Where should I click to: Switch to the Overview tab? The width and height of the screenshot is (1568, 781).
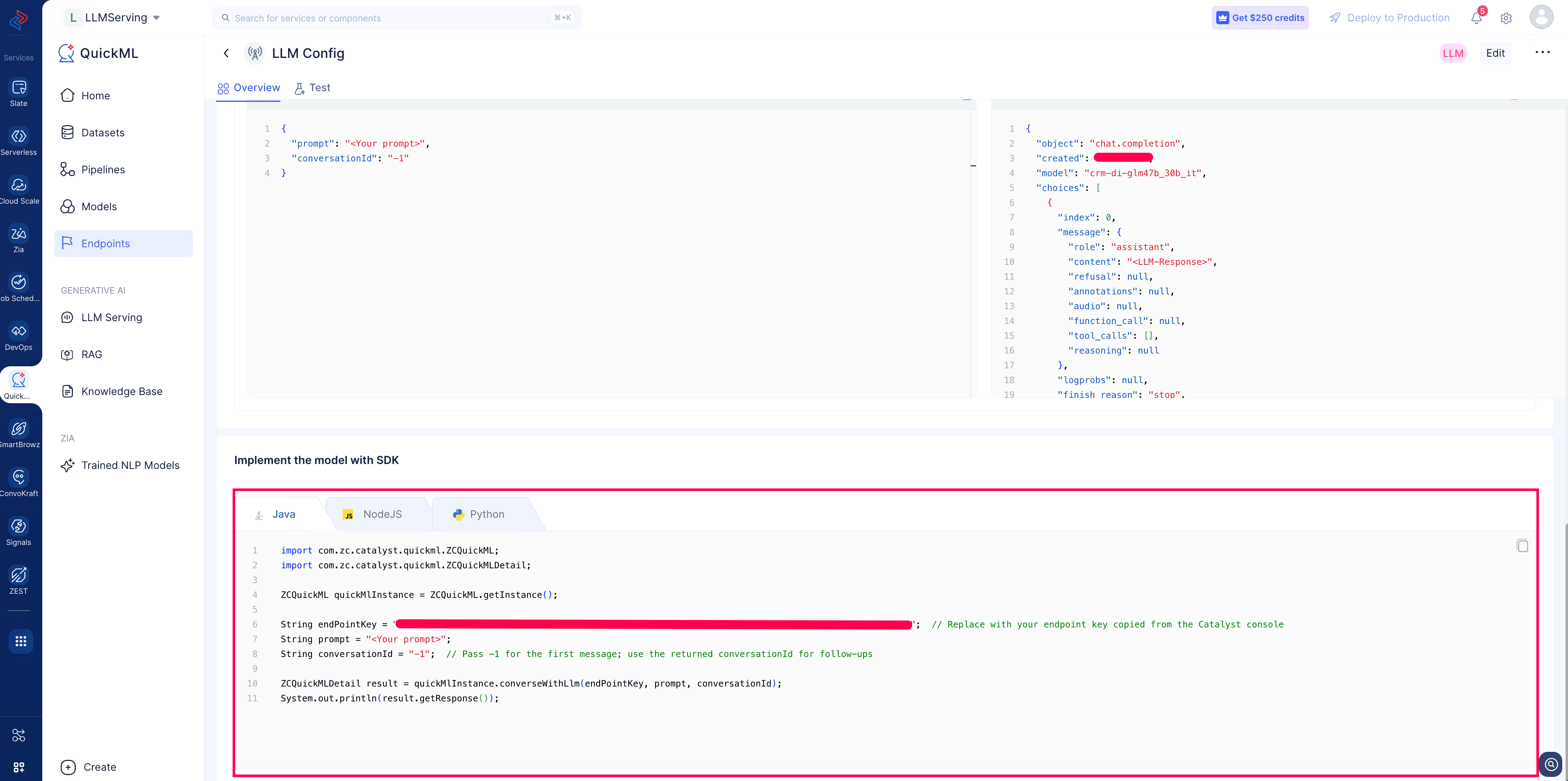click(248, 87)
